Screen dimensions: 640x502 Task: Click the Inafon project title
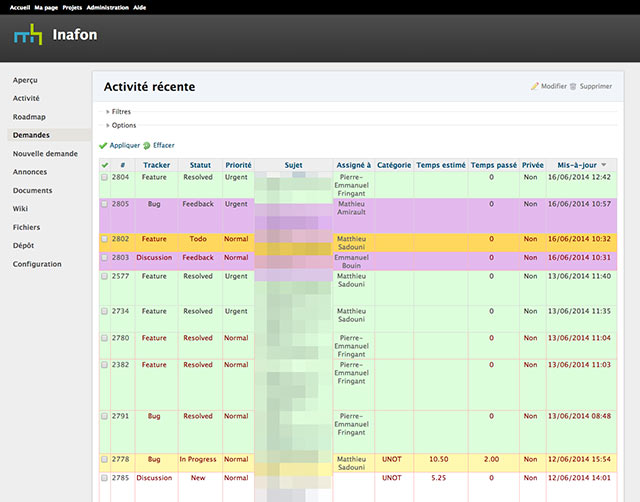click(x=75, y=35)
